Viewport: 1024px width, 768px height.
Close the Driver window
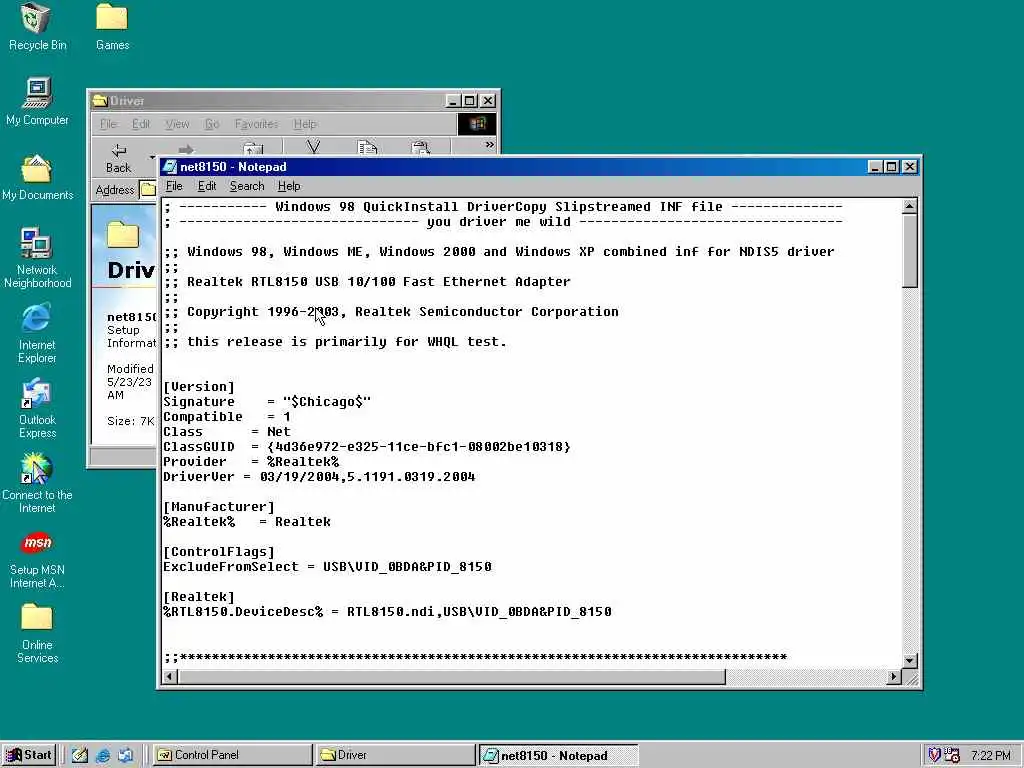pos(488,101)
